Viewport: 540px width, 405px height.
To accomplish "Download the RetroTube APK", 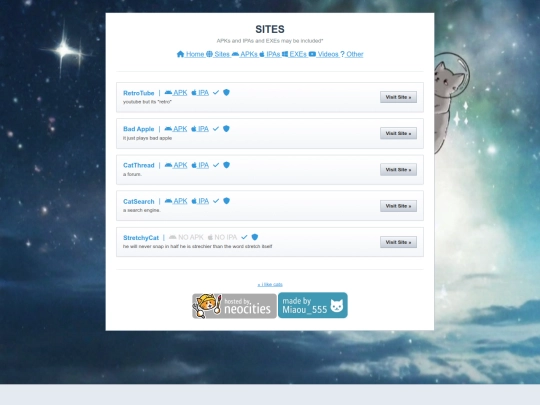I will [x=176, y=93].
